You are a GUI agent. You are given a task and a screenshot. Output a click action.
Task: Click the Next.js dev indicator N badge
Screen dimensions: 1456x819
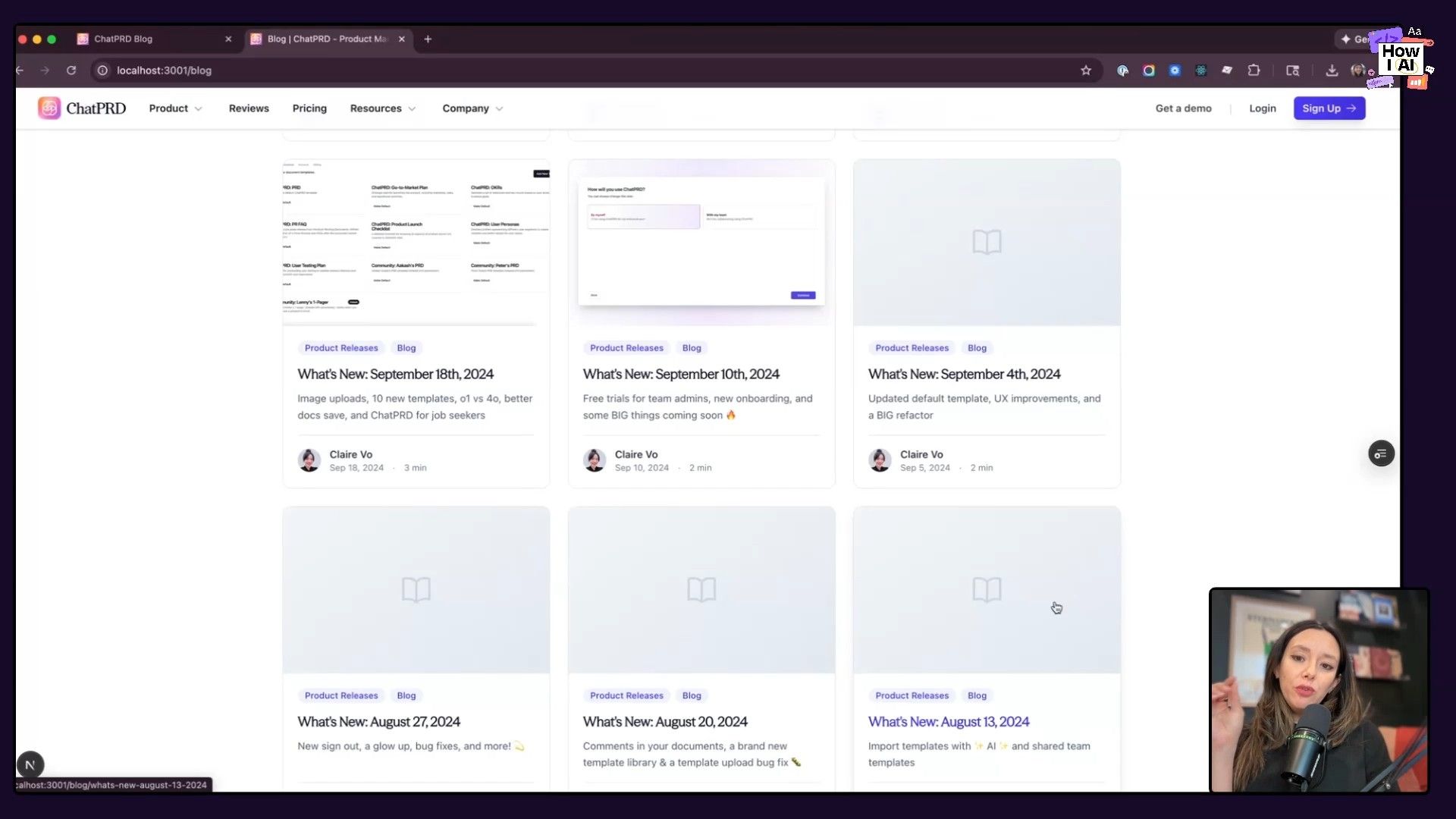[x=30, y=764]
